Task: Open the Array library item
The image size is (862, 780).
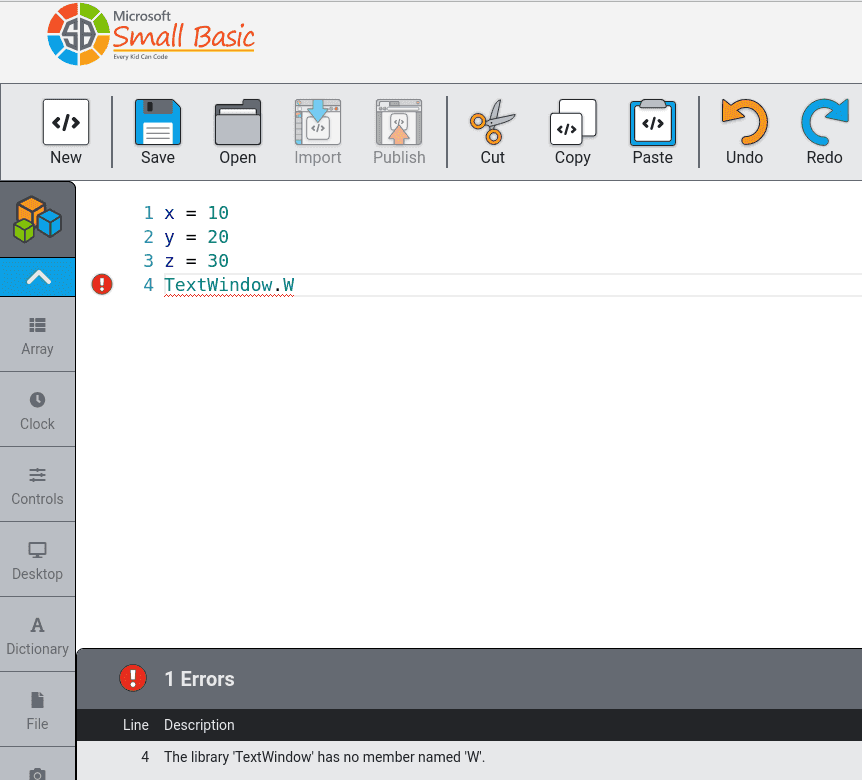Action: point(37,335)
